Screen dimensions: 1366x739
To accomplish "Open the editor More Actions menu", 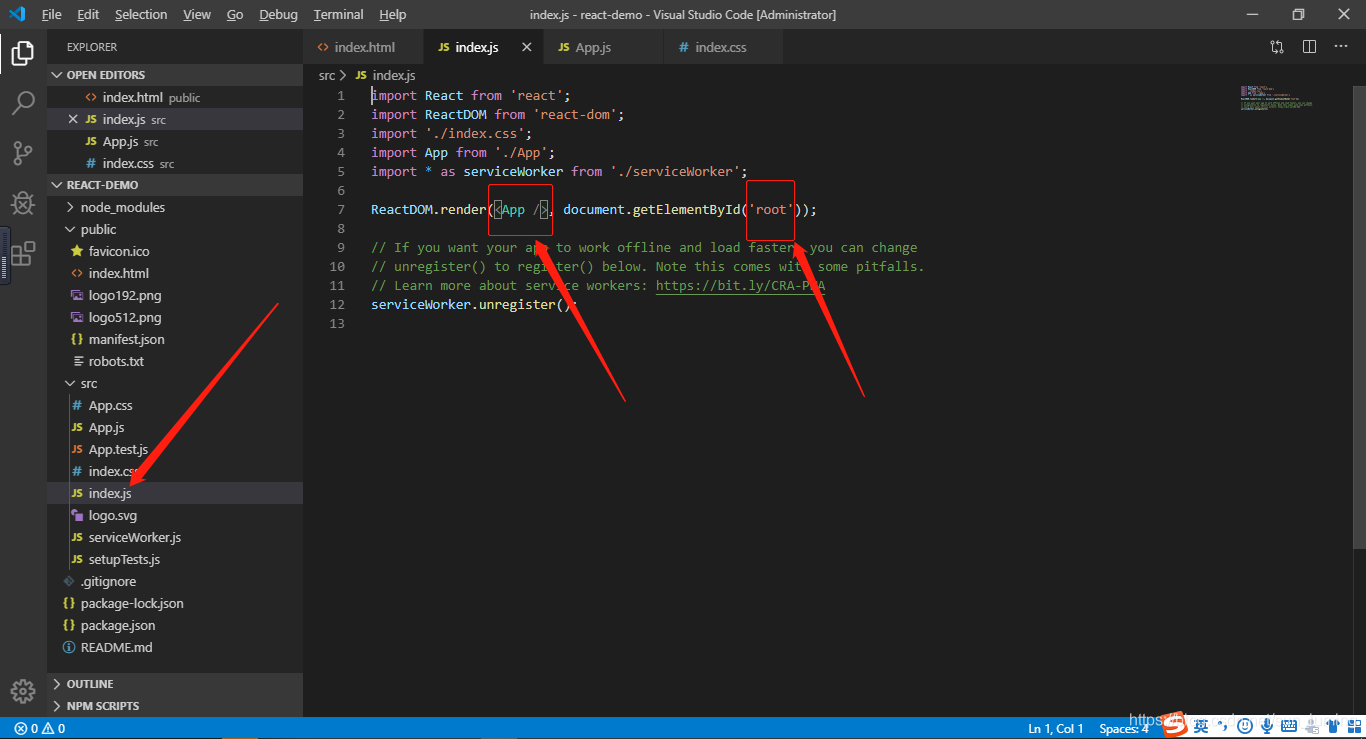I will tap(1341, 47).
